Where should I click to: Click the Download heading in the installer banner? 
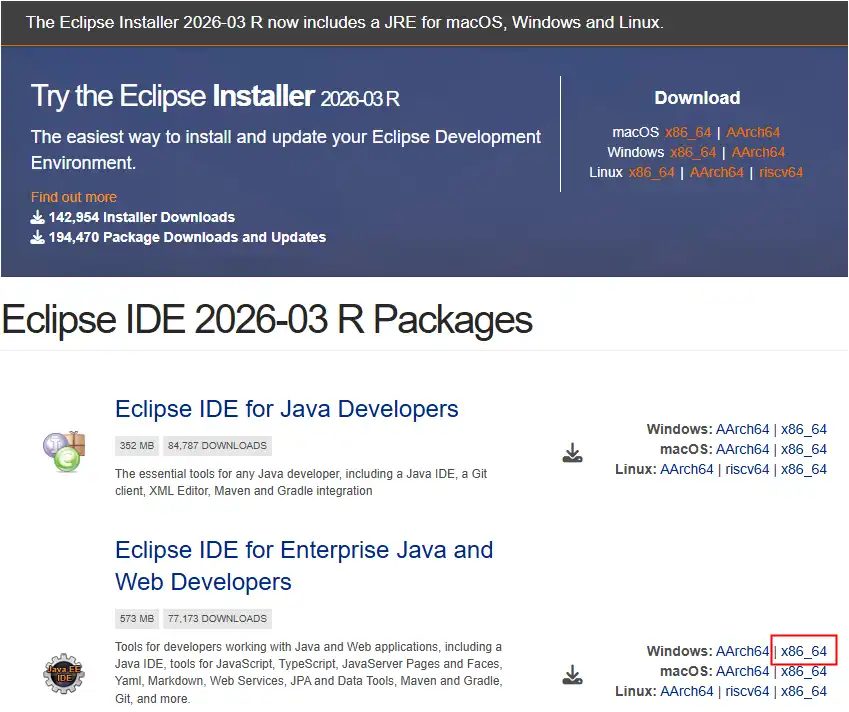(697, 98)
